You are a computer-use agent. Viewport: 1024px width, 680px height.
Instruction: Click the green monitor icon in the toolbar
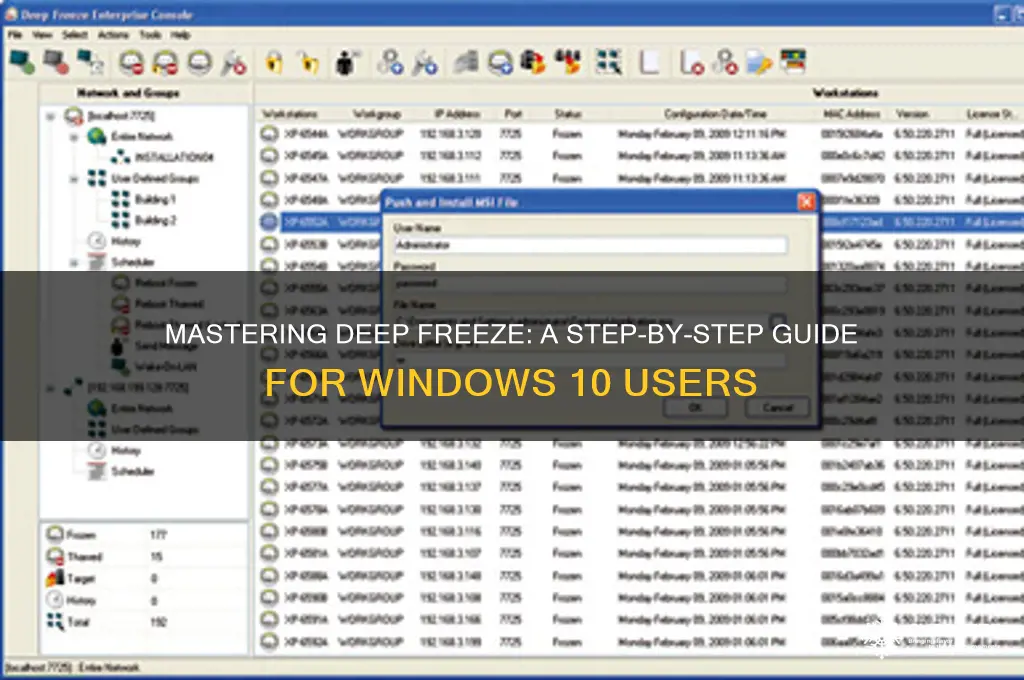[x=22, y=63]
